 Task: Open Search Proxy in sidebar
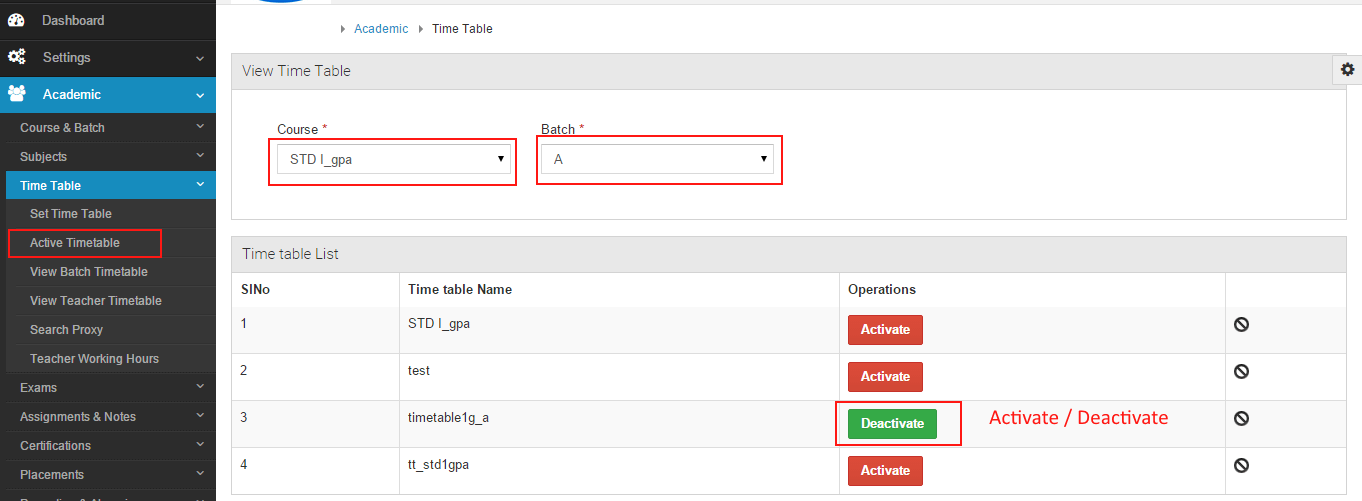(x=66, y=330)
